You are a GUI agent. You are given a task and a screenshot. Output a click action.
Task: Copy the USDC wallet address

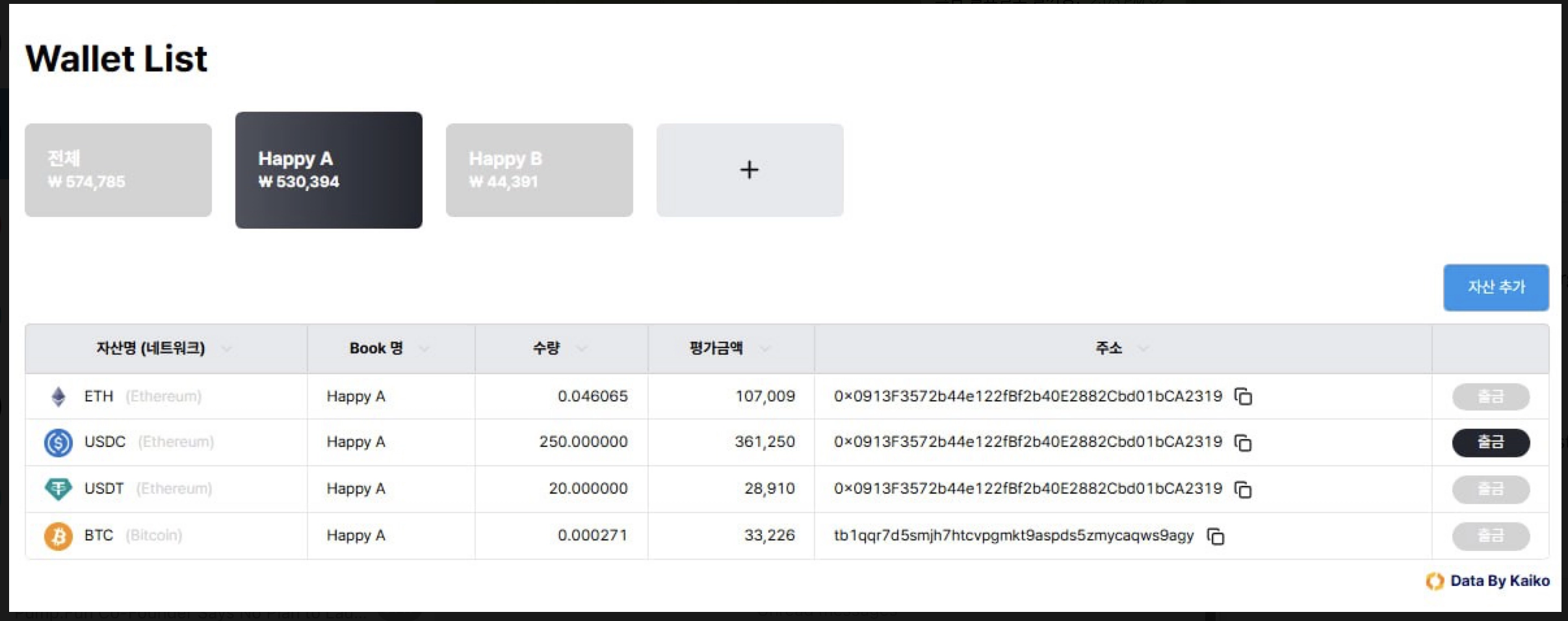coord(1243,443)
